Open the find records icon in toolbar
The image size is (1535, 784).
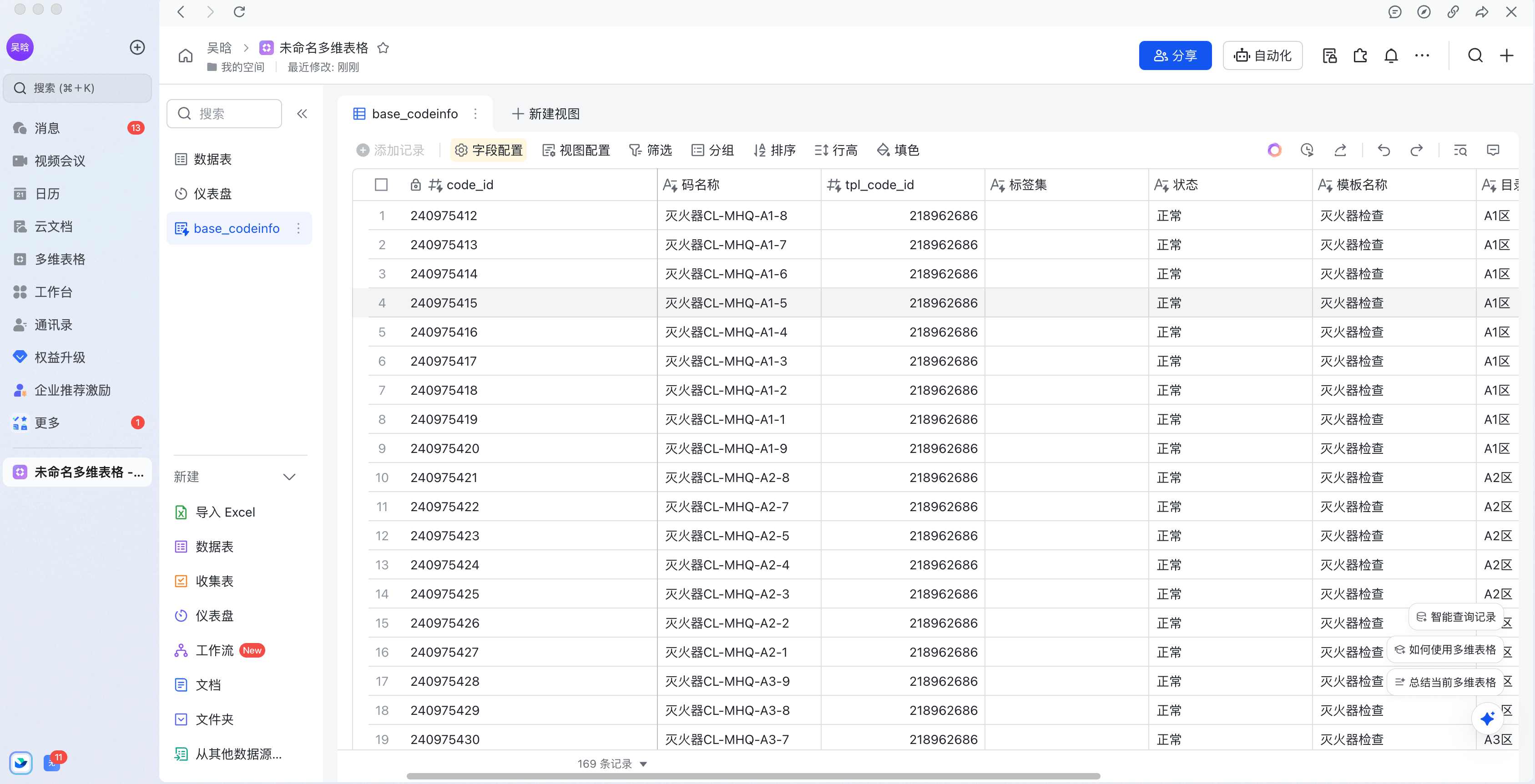(x=1460, y=150)
